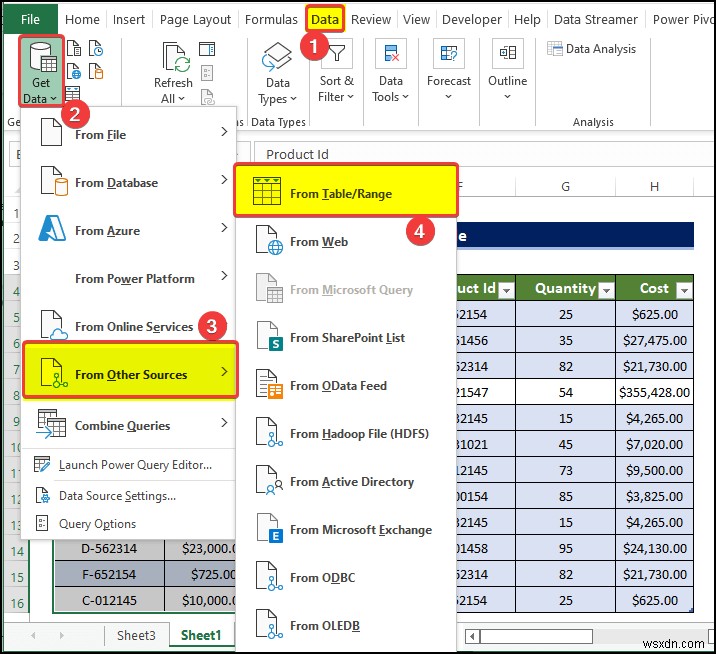Open the Cost column filter dropdown

coord(684,290)
